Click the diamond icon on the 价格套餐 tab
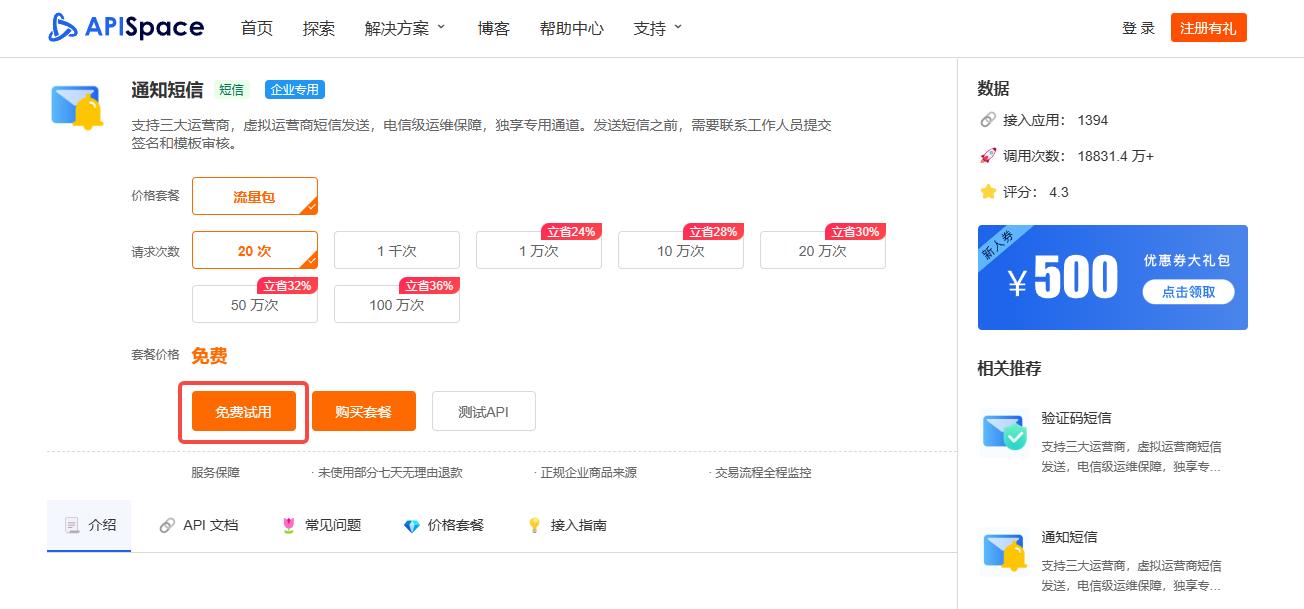 (x=411, y=524)
